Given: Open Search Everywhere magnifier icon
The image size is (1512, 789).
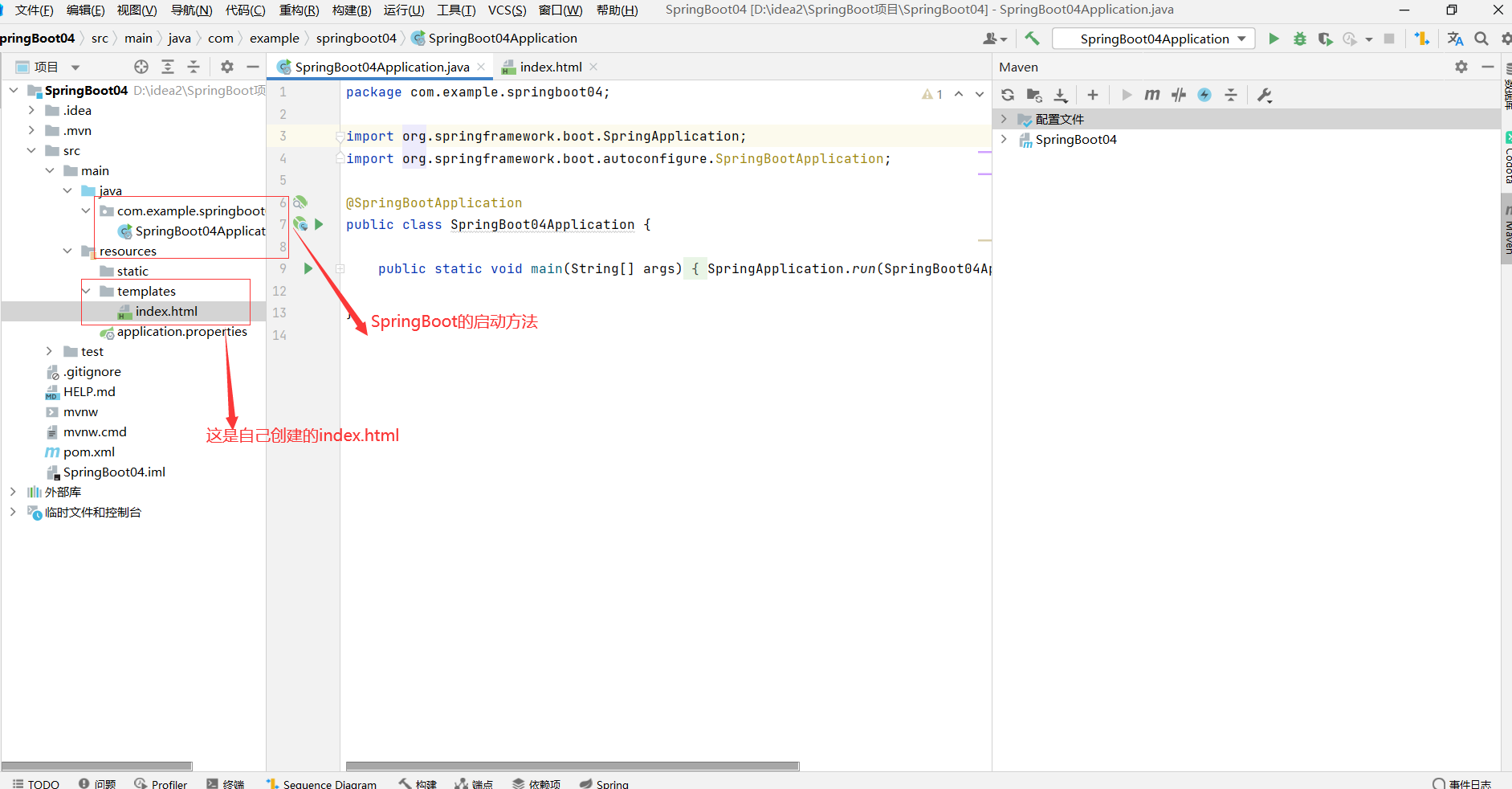Looking at the screenshot, I should (x=1481, y=39).
